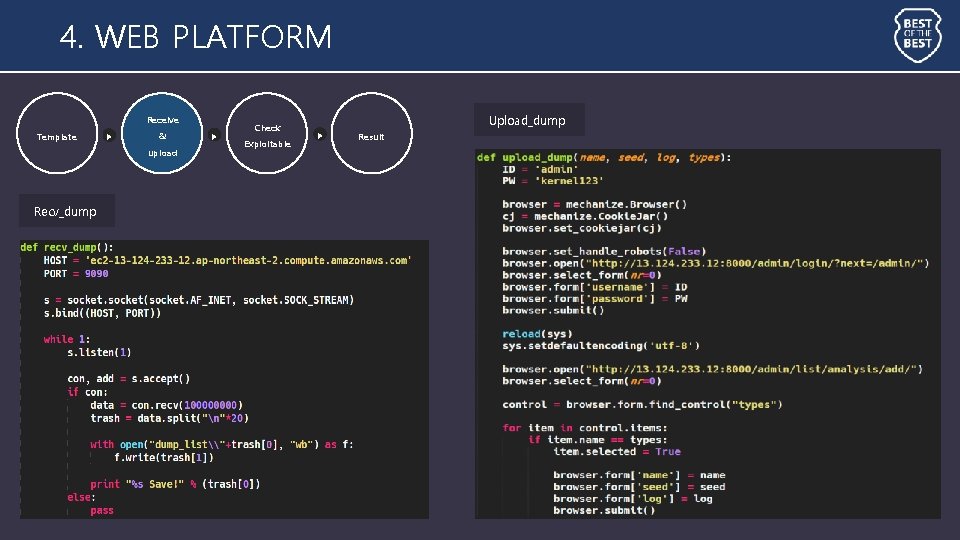Click the "browser.form['log'] = log" line
960x540 pixels.
(x=632, y=498)
